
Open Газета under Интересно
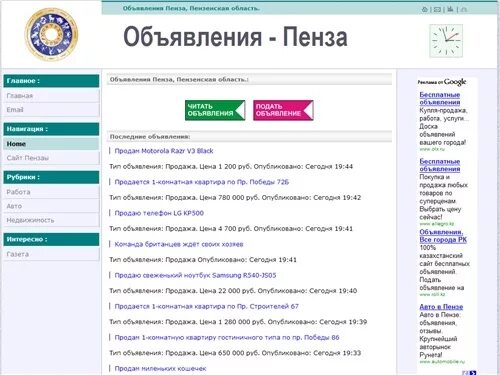click(x=51, y=254)
